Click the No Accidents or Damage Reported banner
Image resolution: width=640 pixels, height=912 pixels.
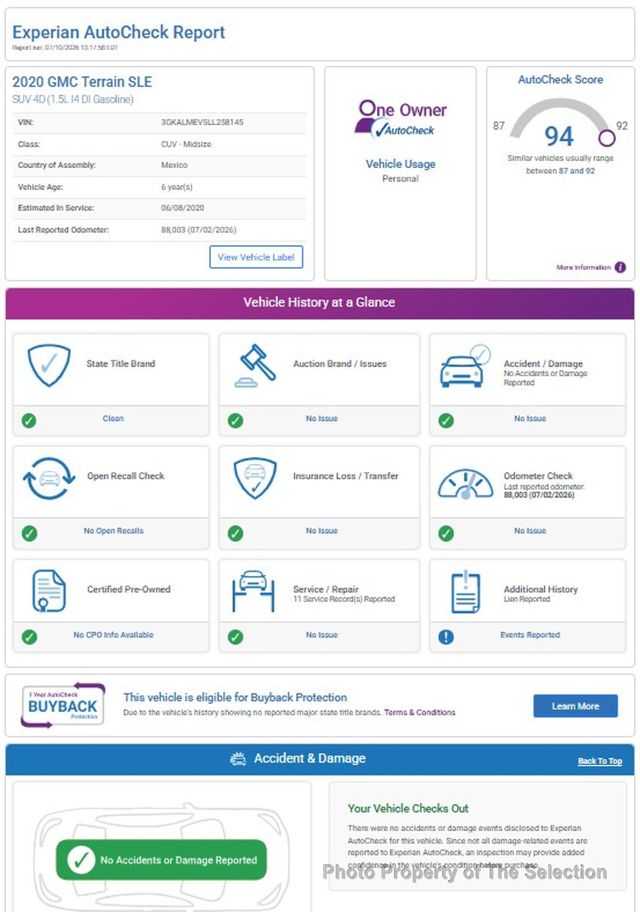[x=161, y=860]
